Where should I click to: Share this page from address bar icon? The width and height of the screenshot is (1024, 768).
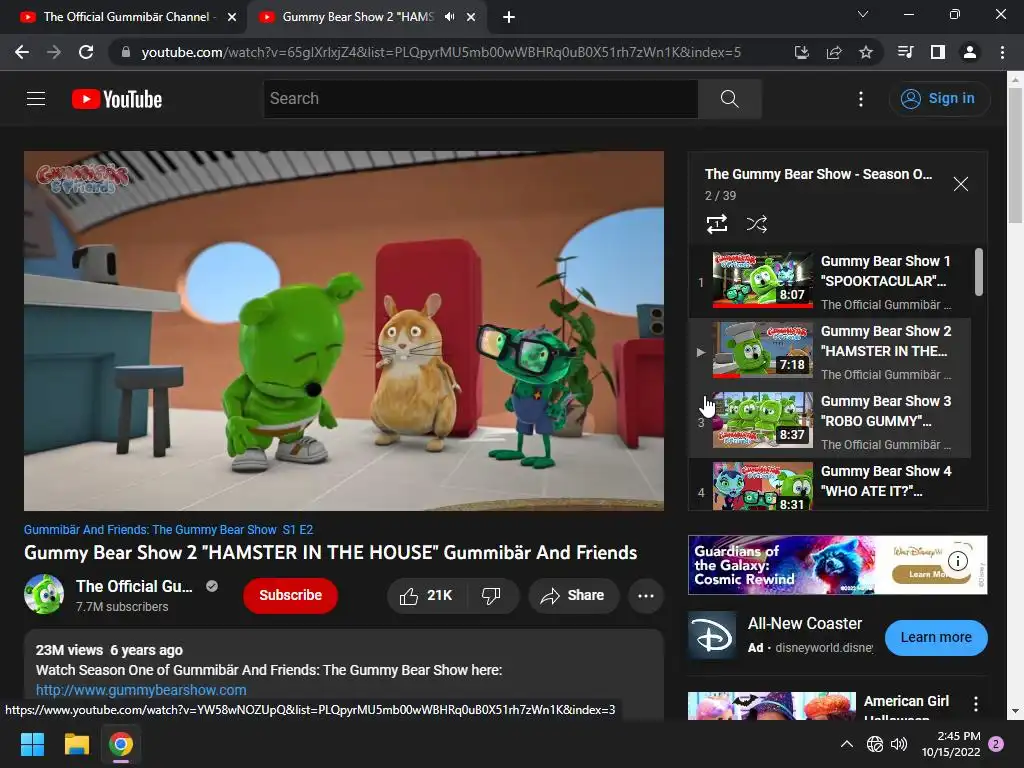click(x=834, y=52)
